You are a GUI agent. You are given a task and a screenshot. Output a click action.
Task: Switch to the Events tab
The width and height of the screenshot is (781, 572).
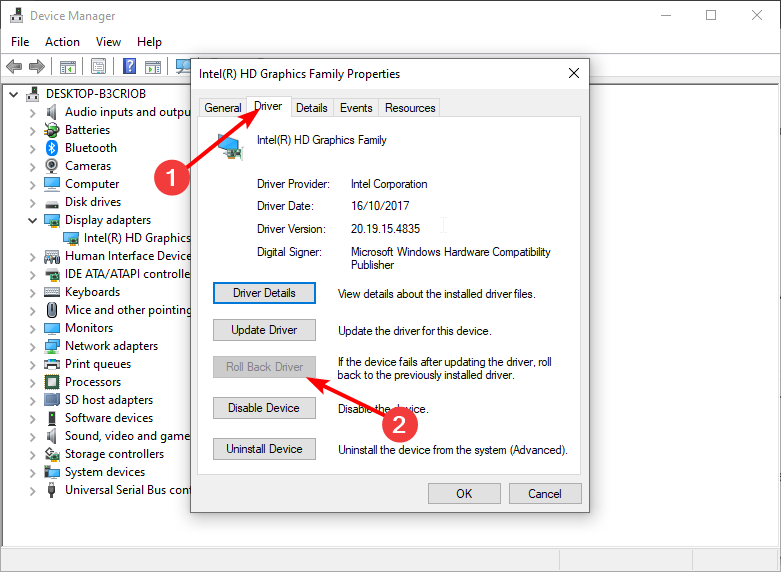point(356,108)
